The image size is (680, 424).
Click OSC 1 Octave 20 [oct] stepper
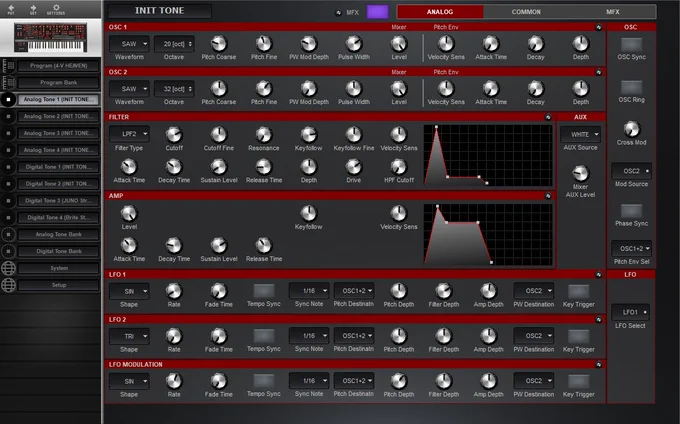click(174, 44)
